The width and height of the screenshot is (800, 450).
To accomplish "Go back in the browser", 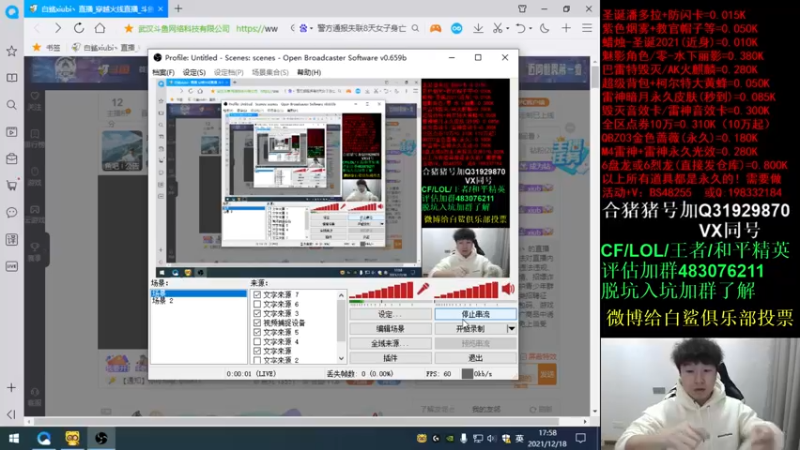I will 37,28.
